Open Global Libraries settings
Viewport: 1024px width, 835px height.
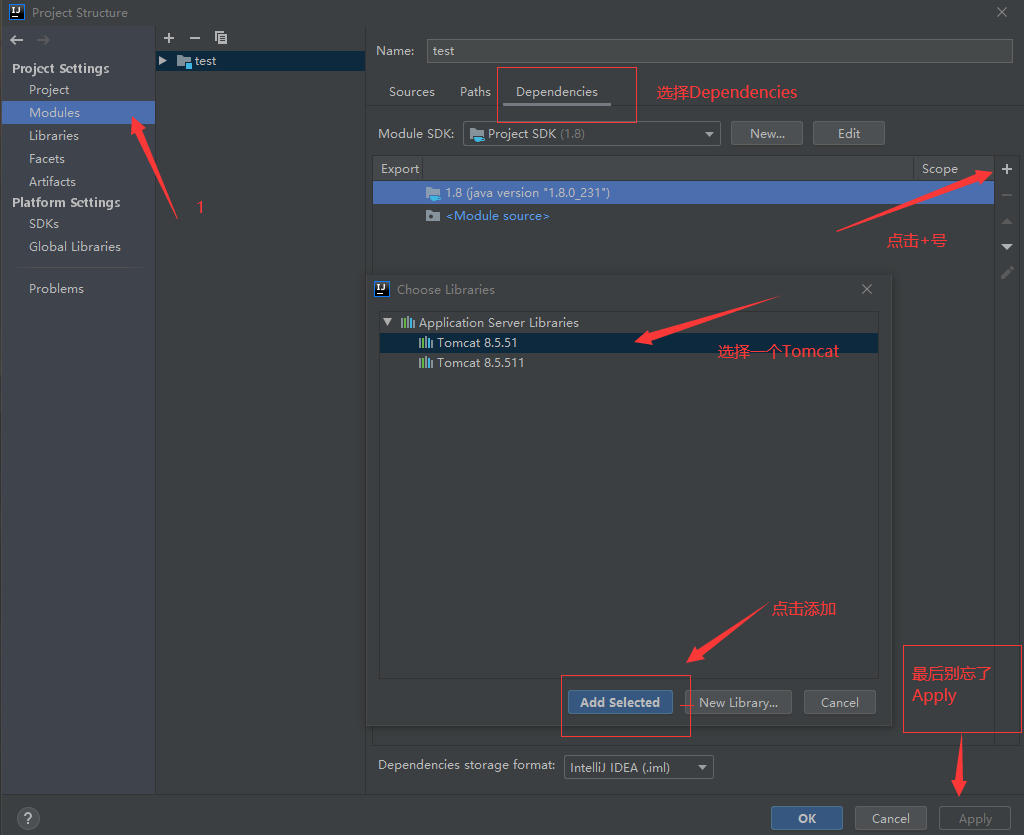[74, 247]
